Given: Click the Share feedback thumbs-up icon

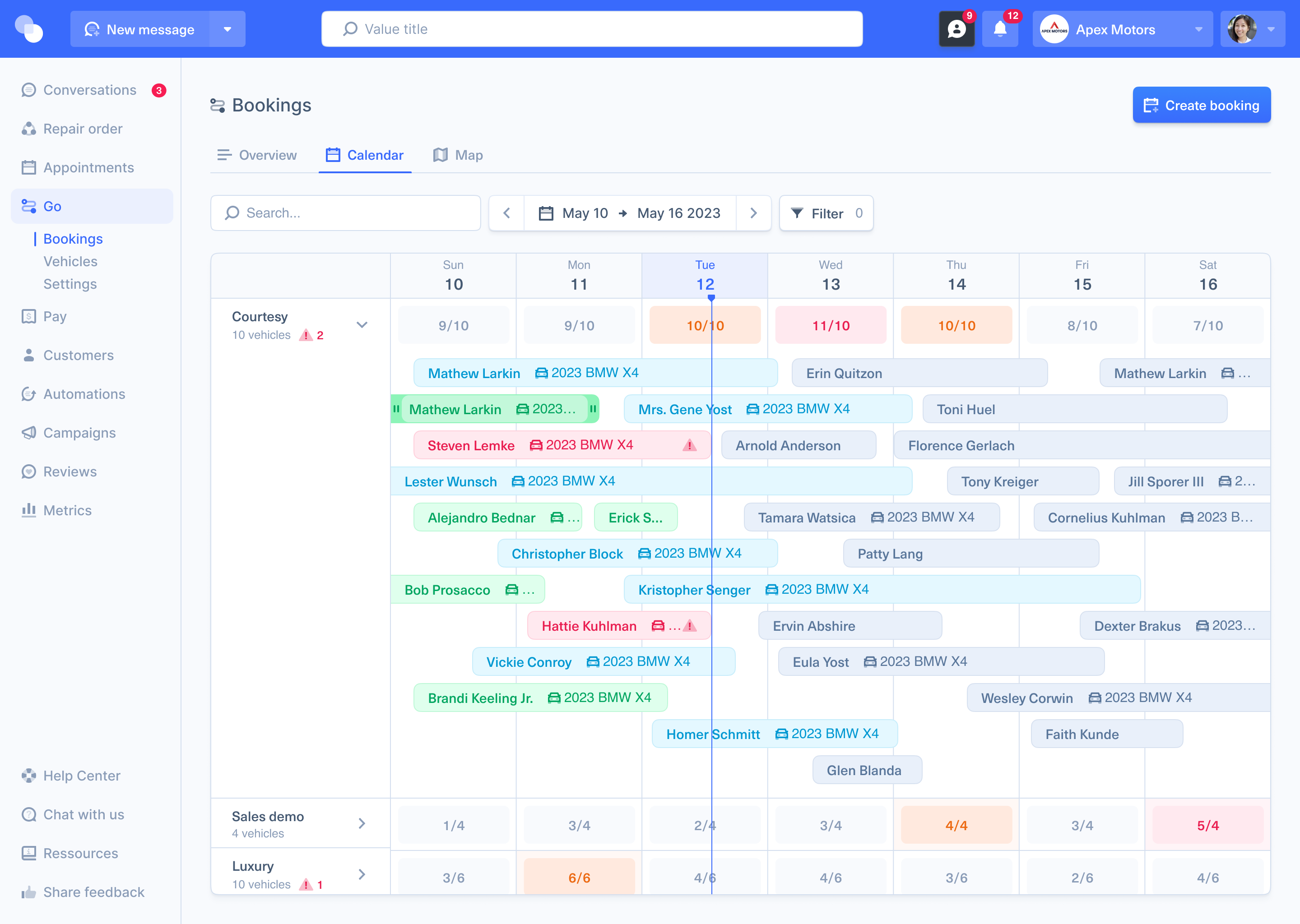Looking at the screenshot, I should 28,892.
